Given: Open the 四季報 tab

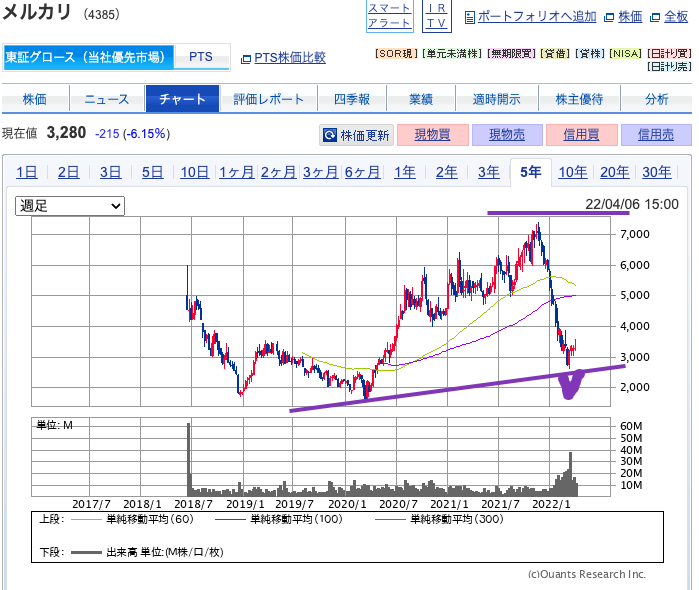Looking at the screenshot, I should coord(352,99).
